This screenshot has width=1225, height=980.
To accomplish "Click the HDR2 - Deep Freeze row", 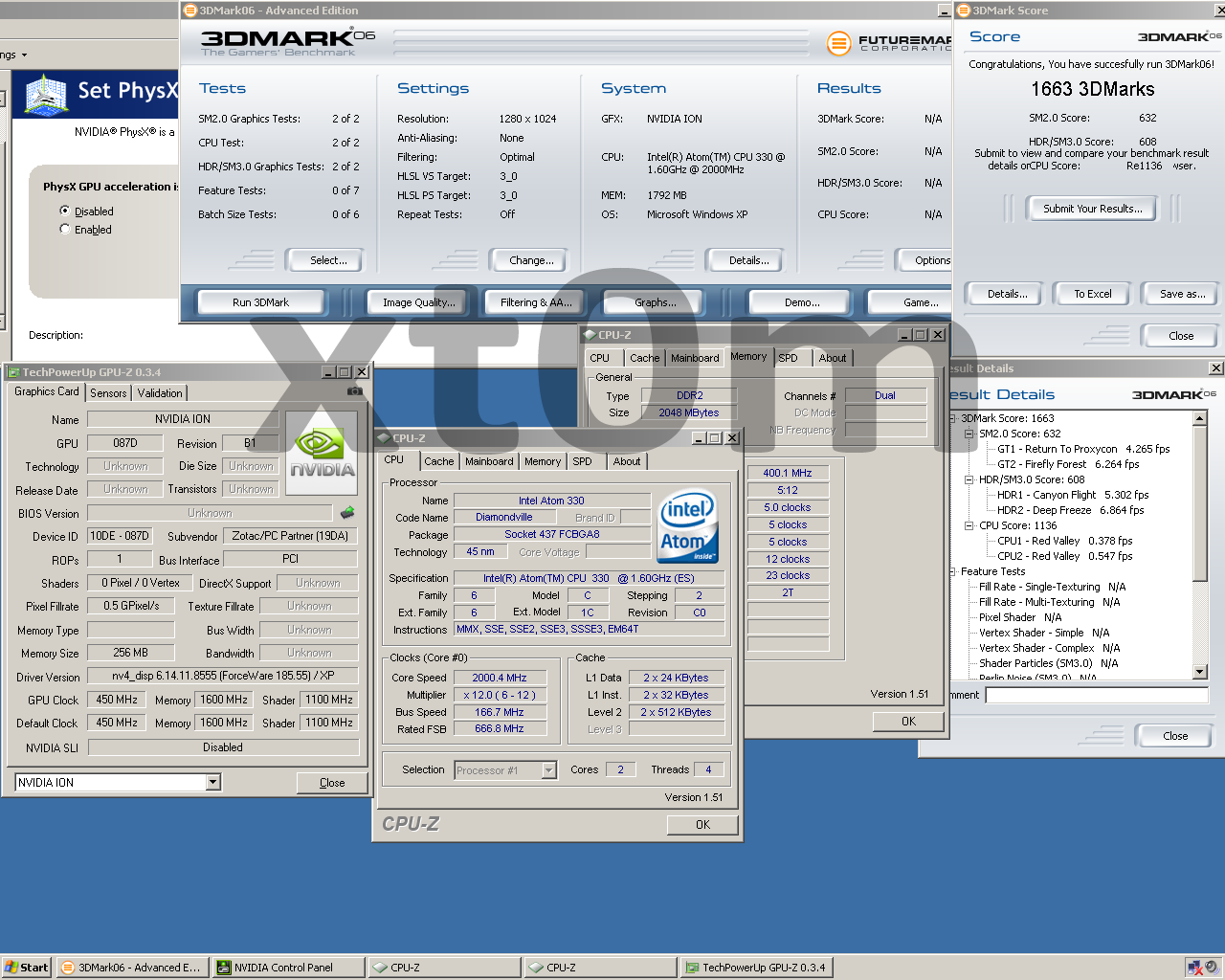I will [x=1070, y=510].
